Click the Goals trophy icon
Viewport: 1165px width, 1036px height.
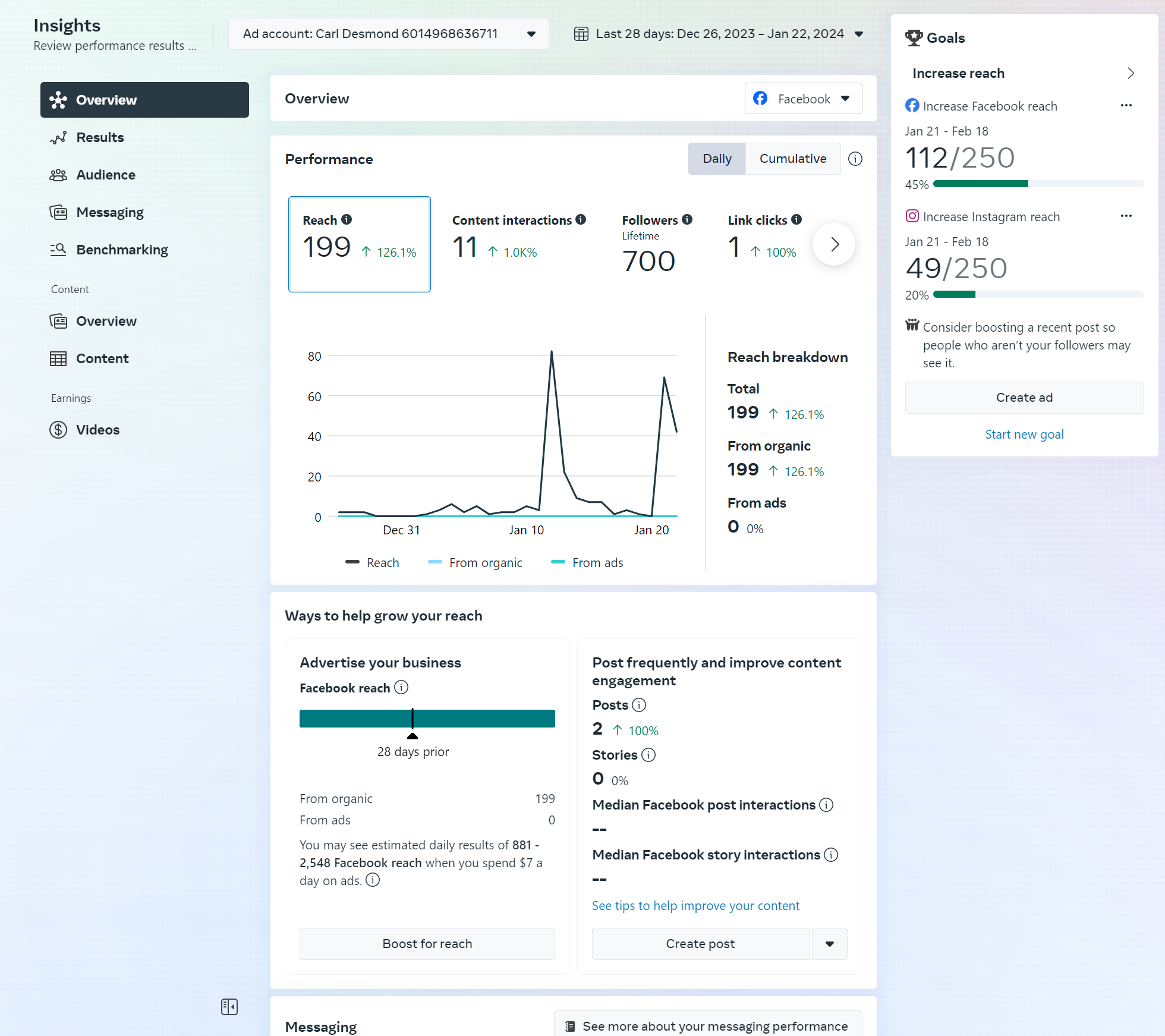[x=914, y=37]
